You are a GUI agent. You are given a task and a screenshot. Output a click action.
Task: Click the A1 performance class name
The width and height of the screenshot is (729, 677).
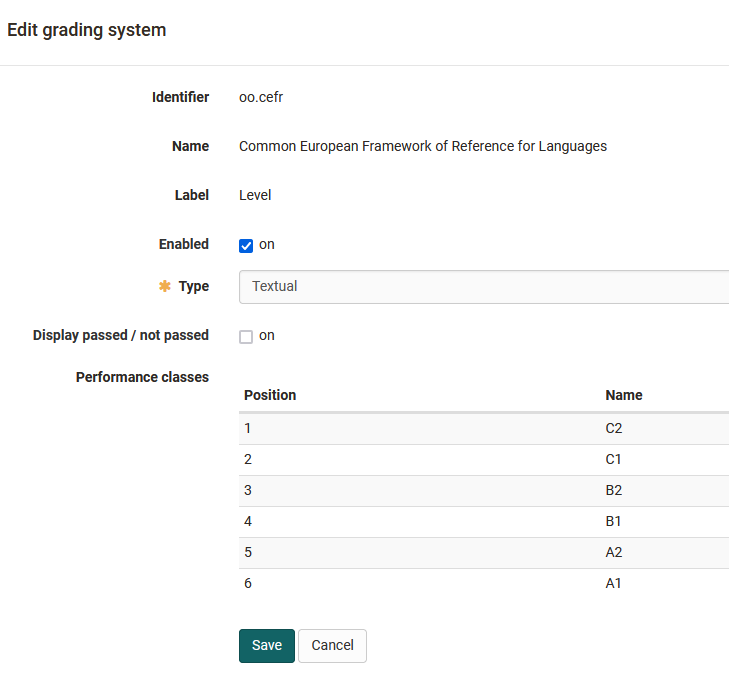click(614, 584)
